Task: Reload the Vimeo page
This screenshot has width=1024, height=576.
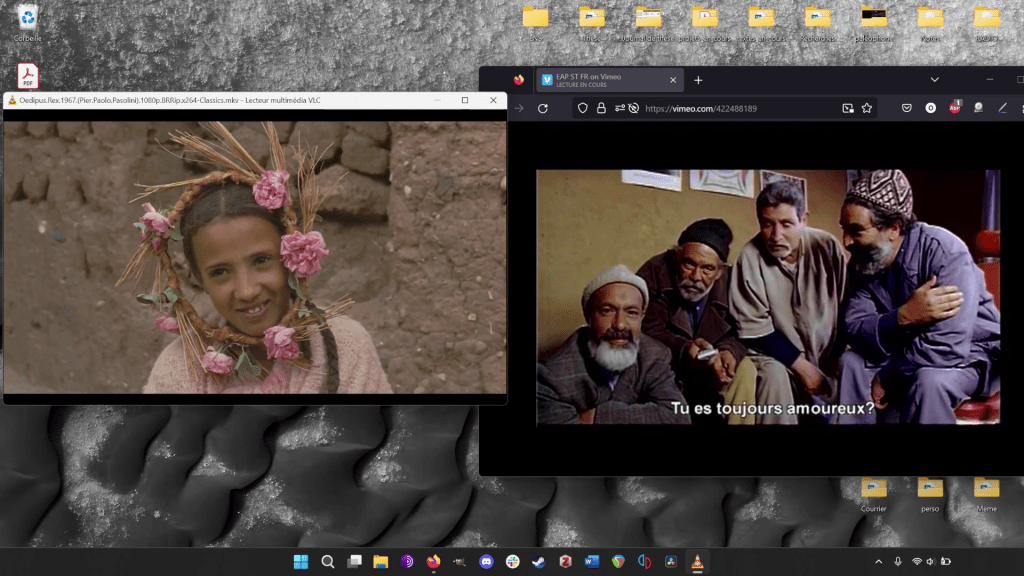Action: 543,108
